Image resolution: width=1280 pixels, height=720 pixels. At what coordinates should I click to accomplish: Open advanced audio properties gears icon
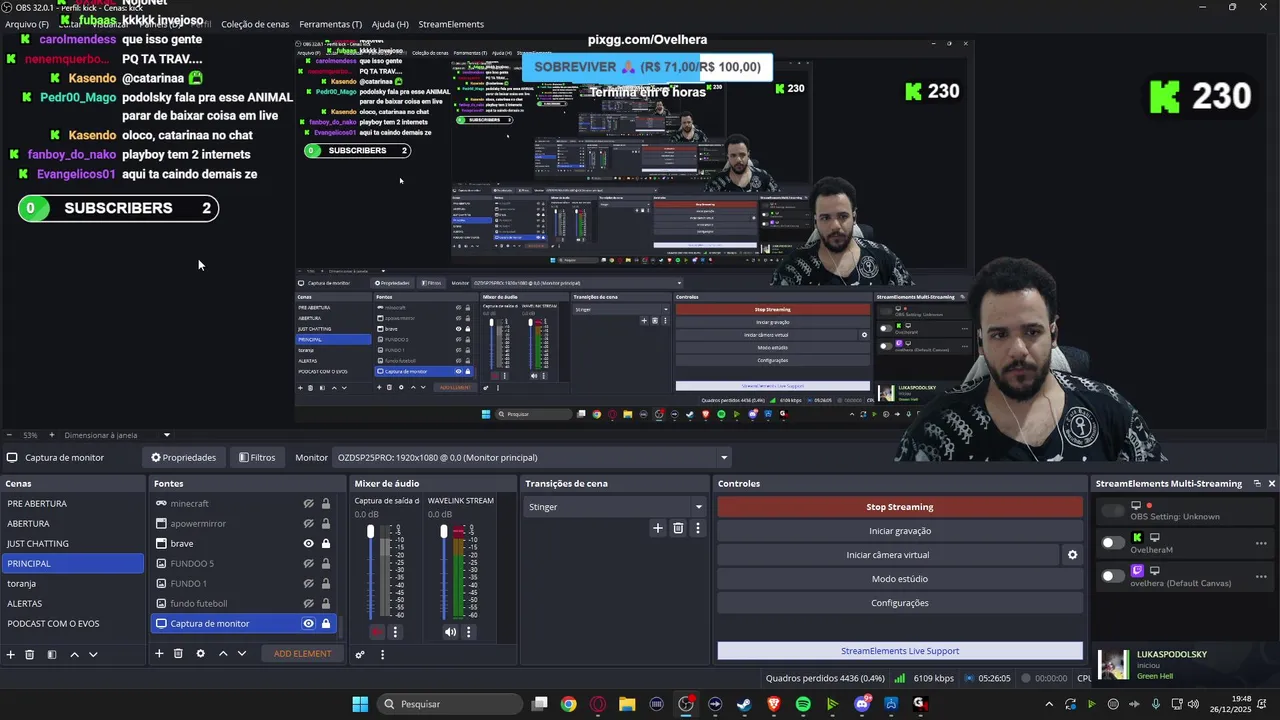[x=360, y=655]
